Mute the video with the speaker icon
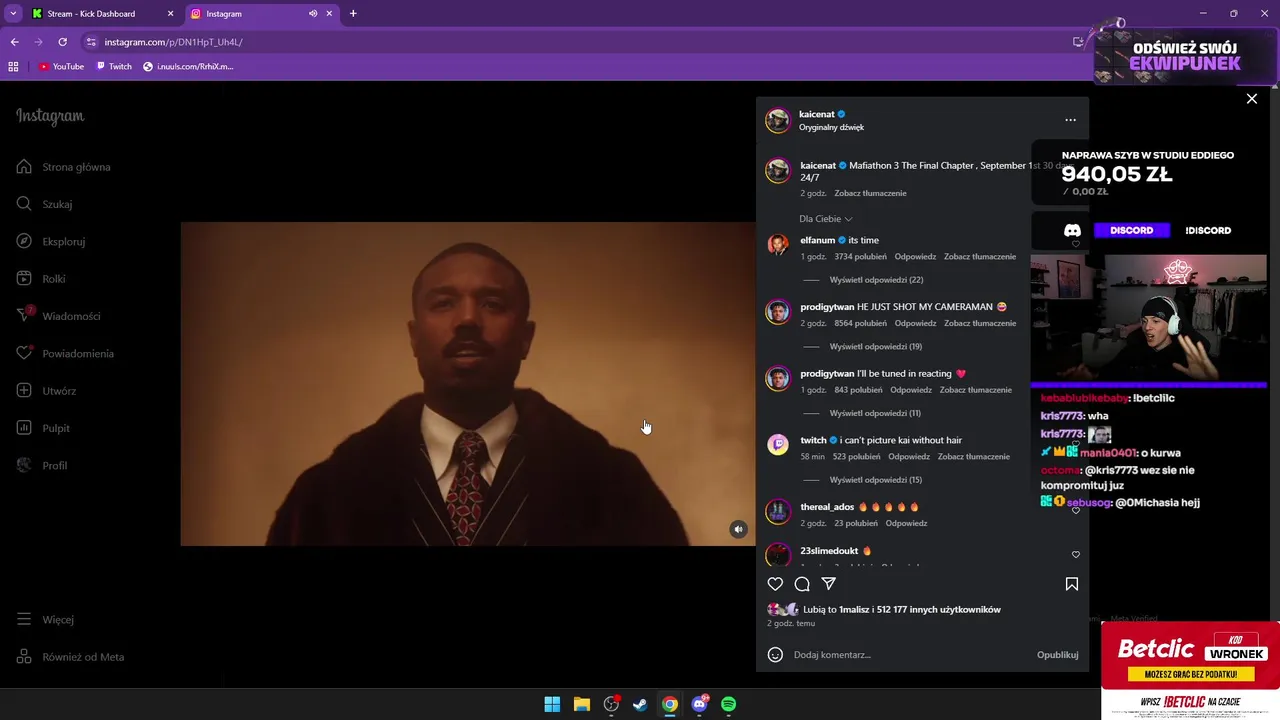The image size is (1280, 720). point(738,530)
